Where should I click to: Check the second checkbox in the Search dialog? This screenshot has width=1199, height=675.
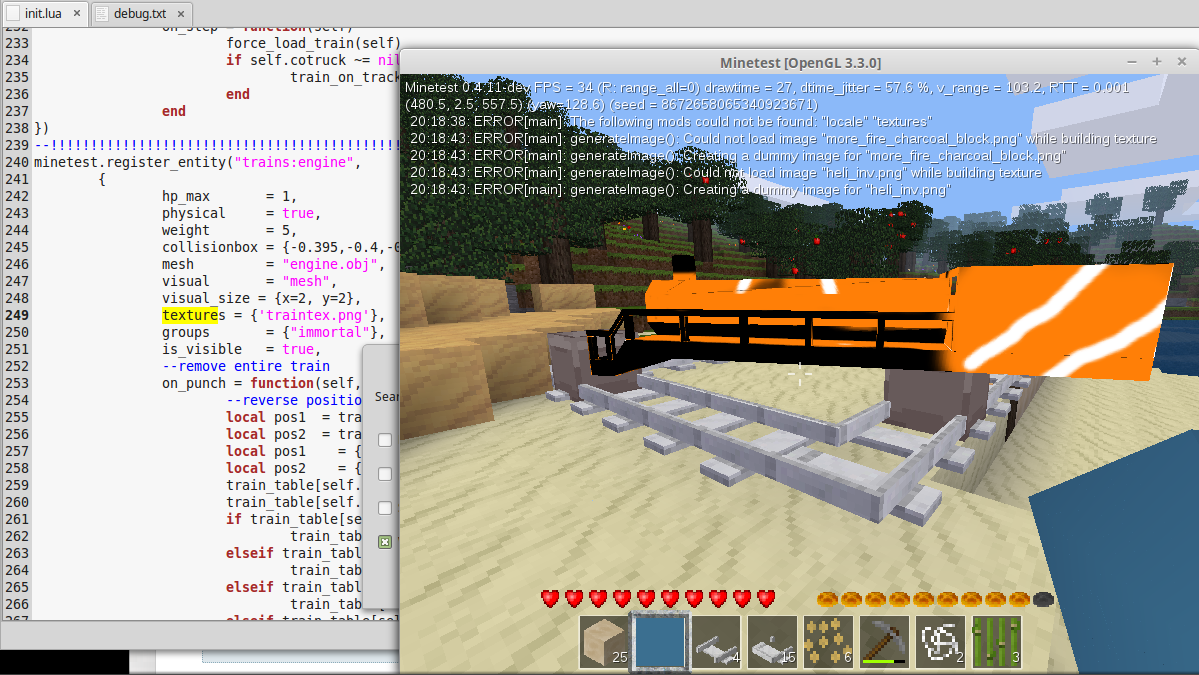[384, 474]
